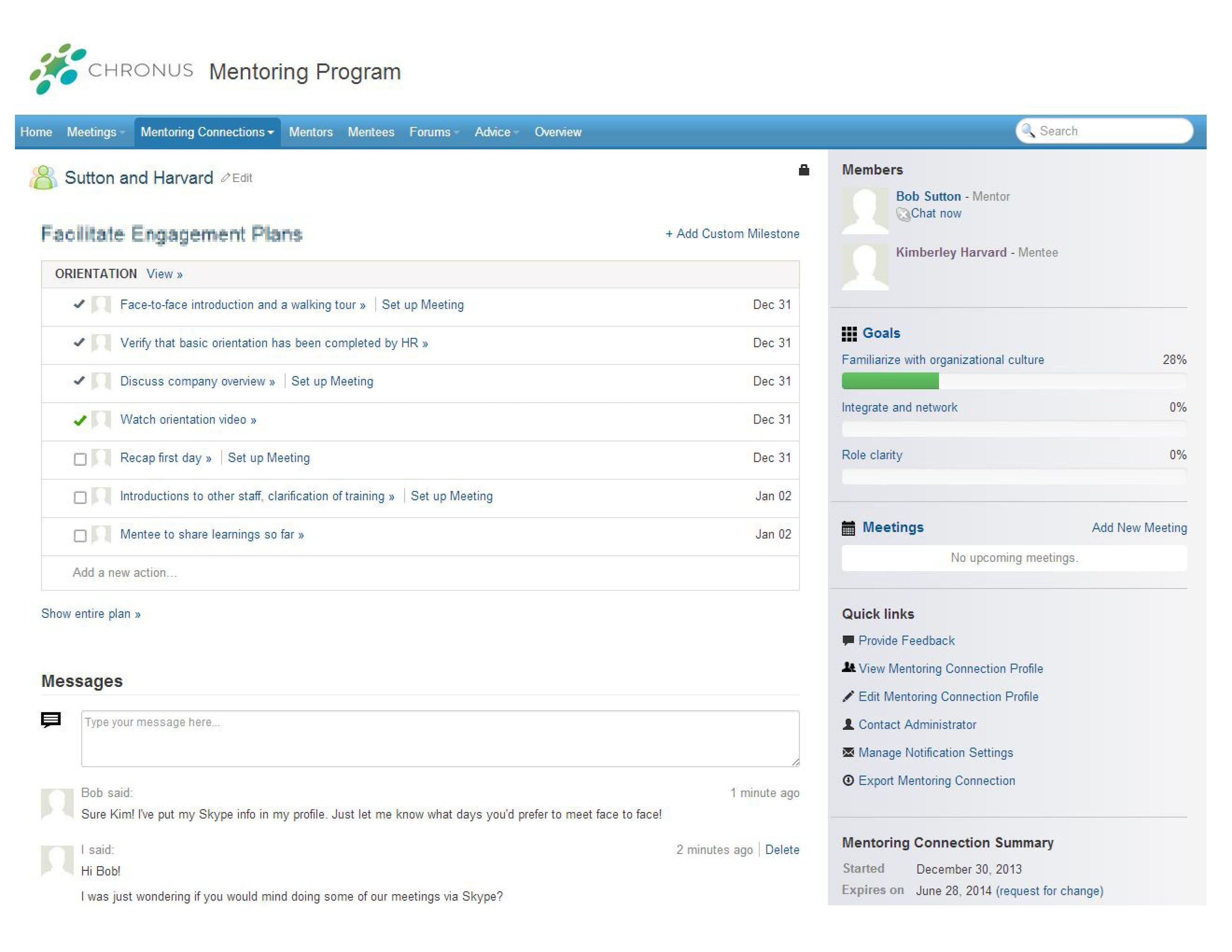This screenshot has width=1232, height=952.
Task: Open the Overview tab
Action: [558, 132]
